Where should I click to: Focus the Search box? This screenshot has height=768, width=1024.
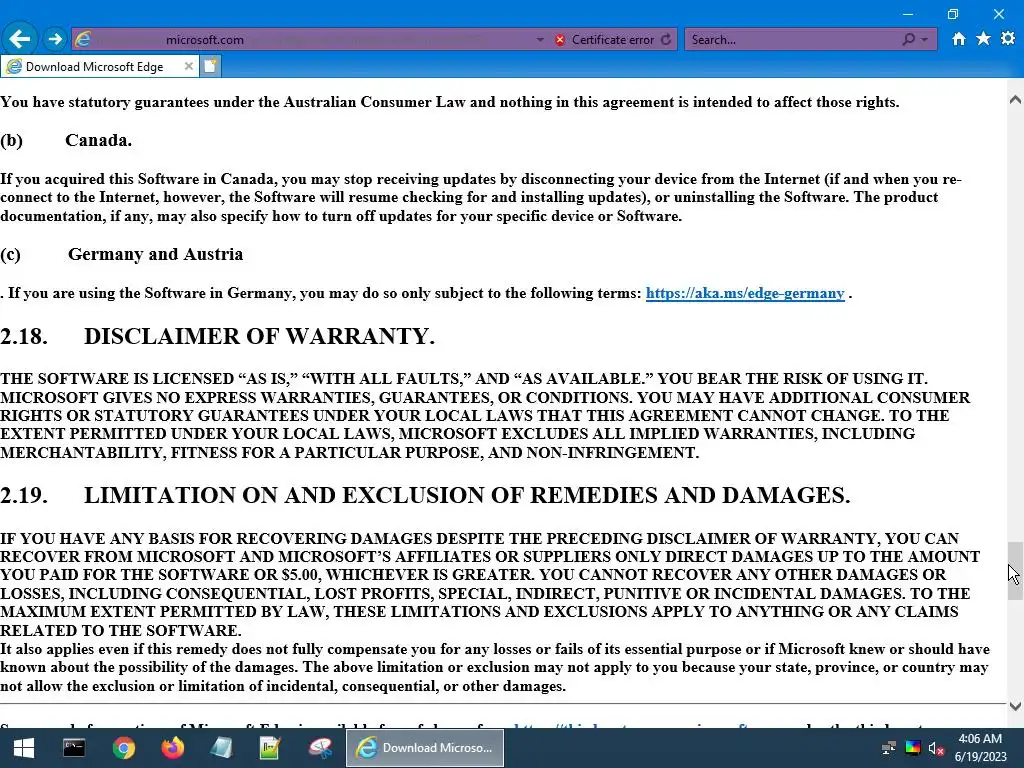[792, 40]
